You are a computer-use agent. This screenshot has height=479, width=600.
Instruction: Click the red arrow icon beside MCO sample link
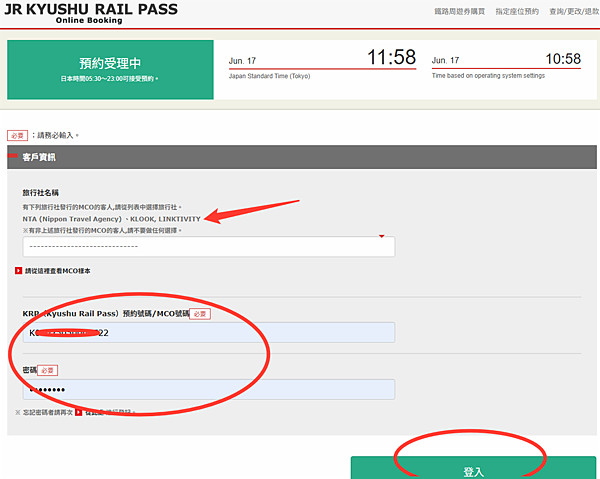tap(18, 270)
